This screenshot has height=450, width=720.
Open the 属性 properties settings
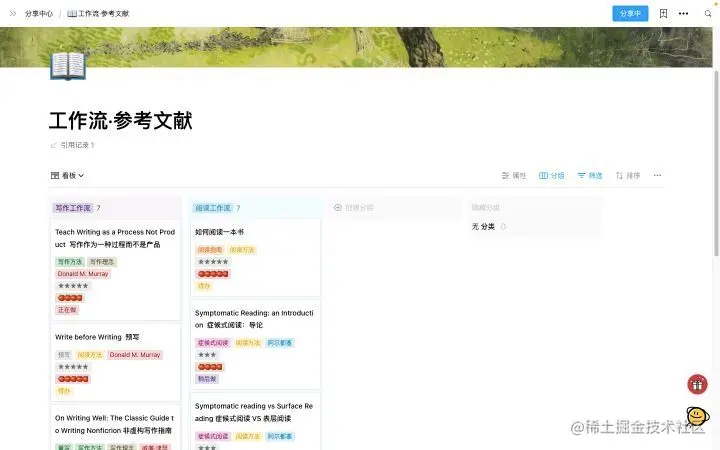pos(514,175)
